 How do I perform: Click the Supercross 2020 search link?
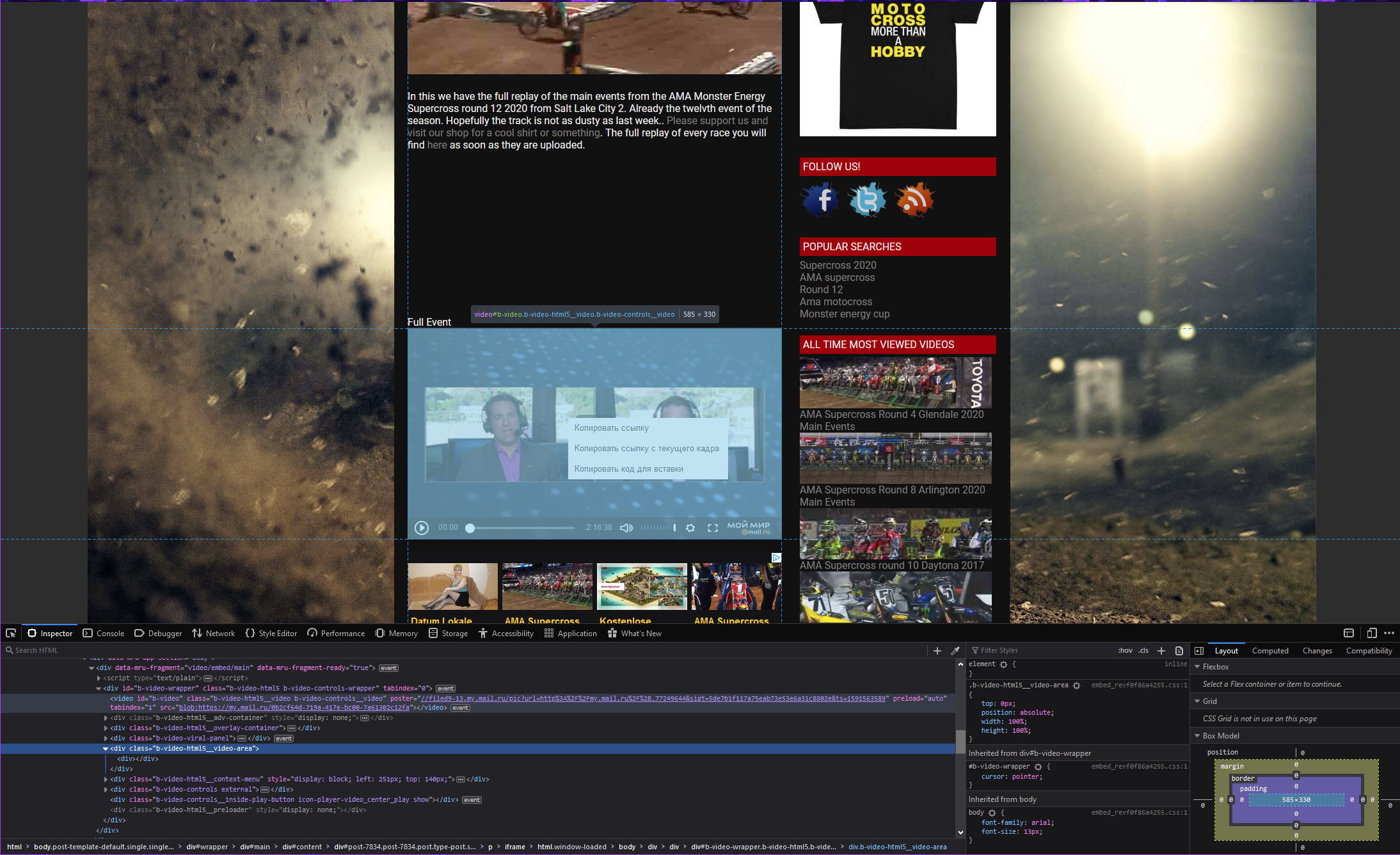point(838,265)
